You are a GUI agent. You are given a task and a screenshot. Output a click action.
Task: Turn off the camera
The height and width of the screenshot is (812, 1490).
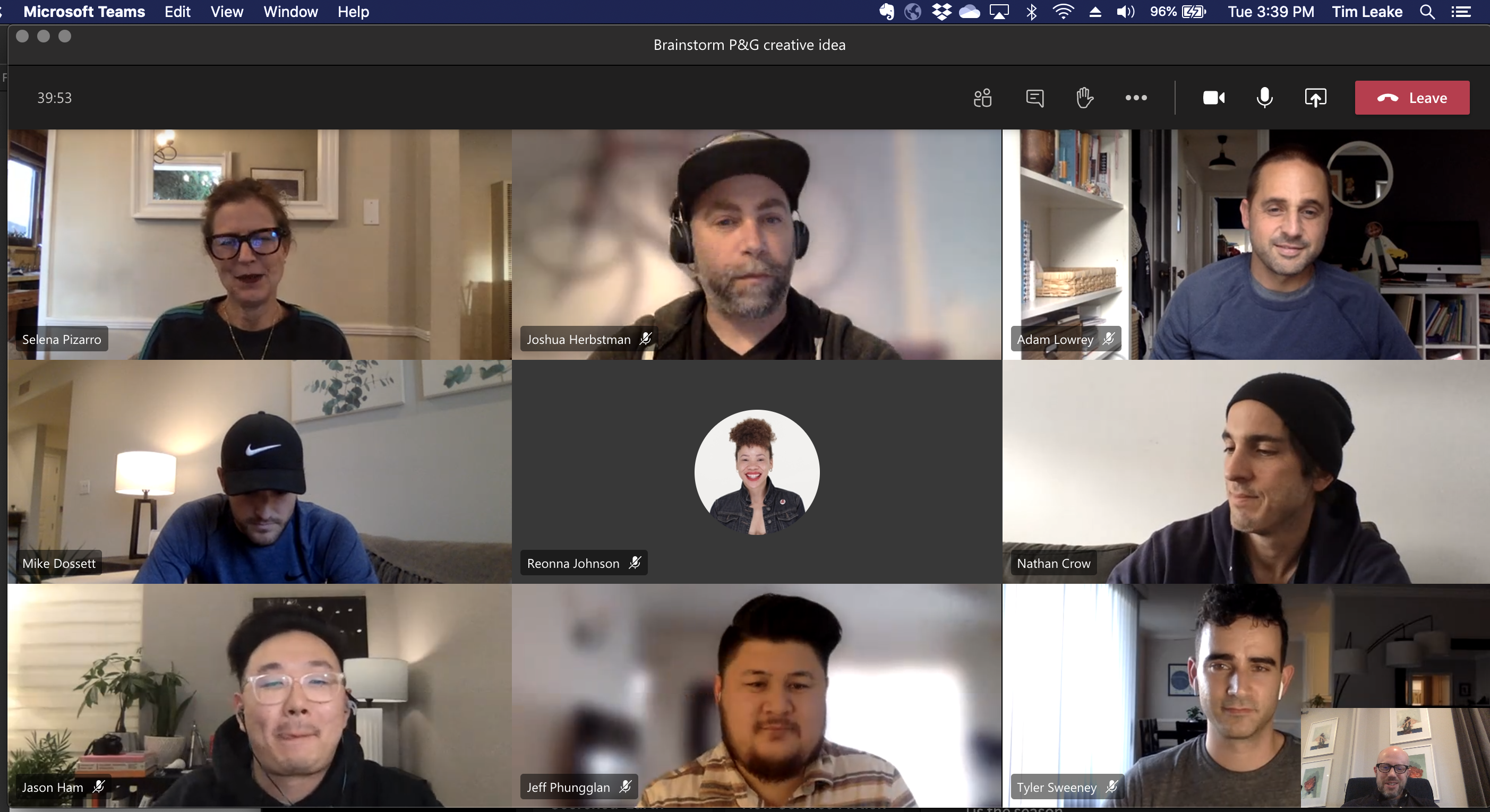coord(1213,98)
